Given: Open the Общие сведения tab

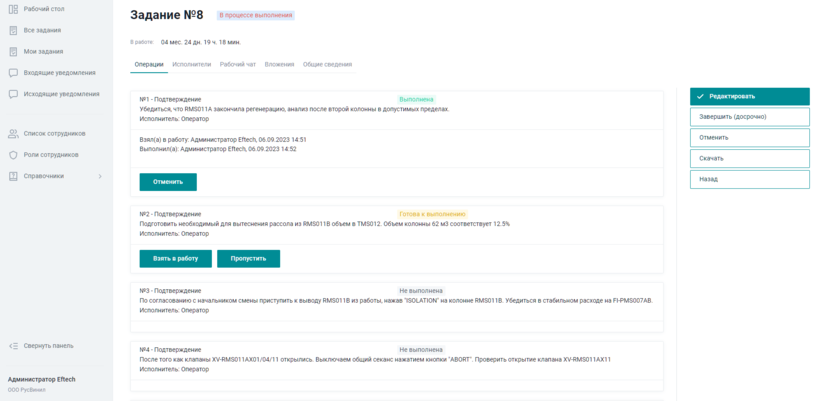Looking at the screenshot, I should click(327, 64).
